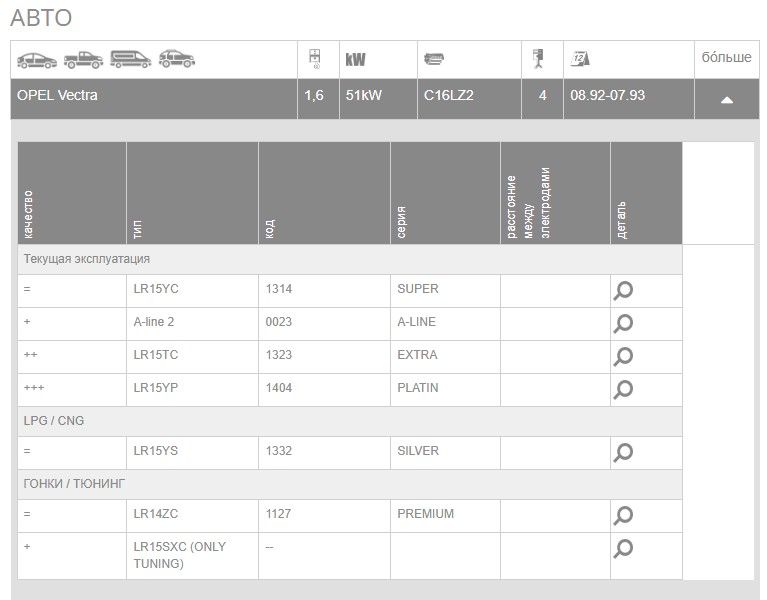Click the kW power column header
Image resolution: width=767 pixels, height=600 pixels.
tap(355, 60)
